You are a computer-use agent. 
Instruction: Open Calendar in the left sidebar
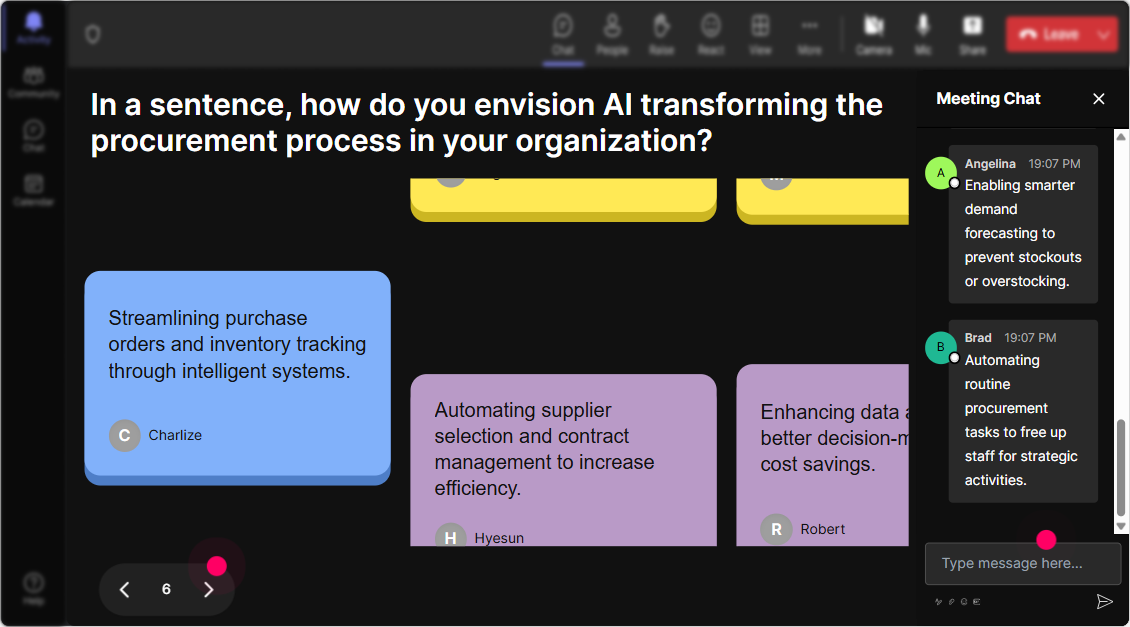coord(33,190)
